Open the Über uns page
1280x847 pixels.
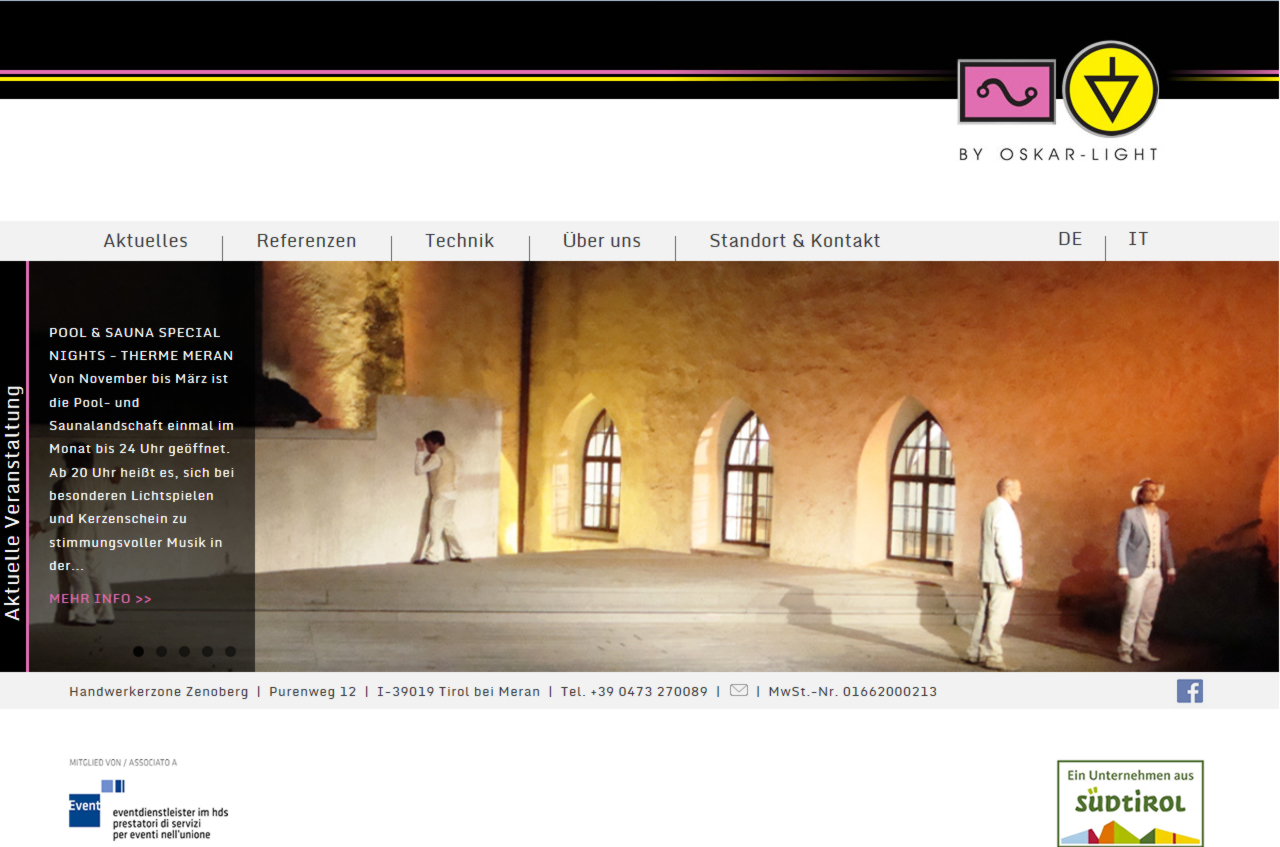click(x=602, y=241)
